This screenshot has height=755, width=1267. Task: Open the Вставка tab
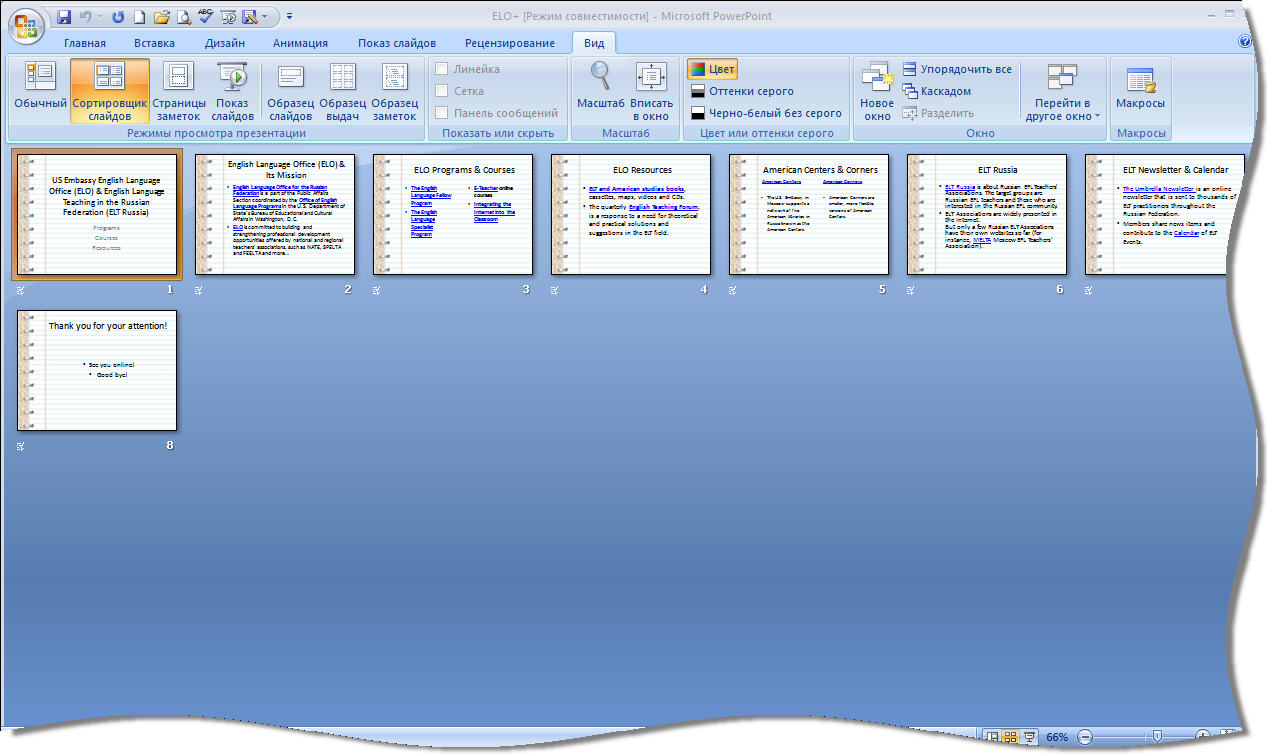pos(154,43)
